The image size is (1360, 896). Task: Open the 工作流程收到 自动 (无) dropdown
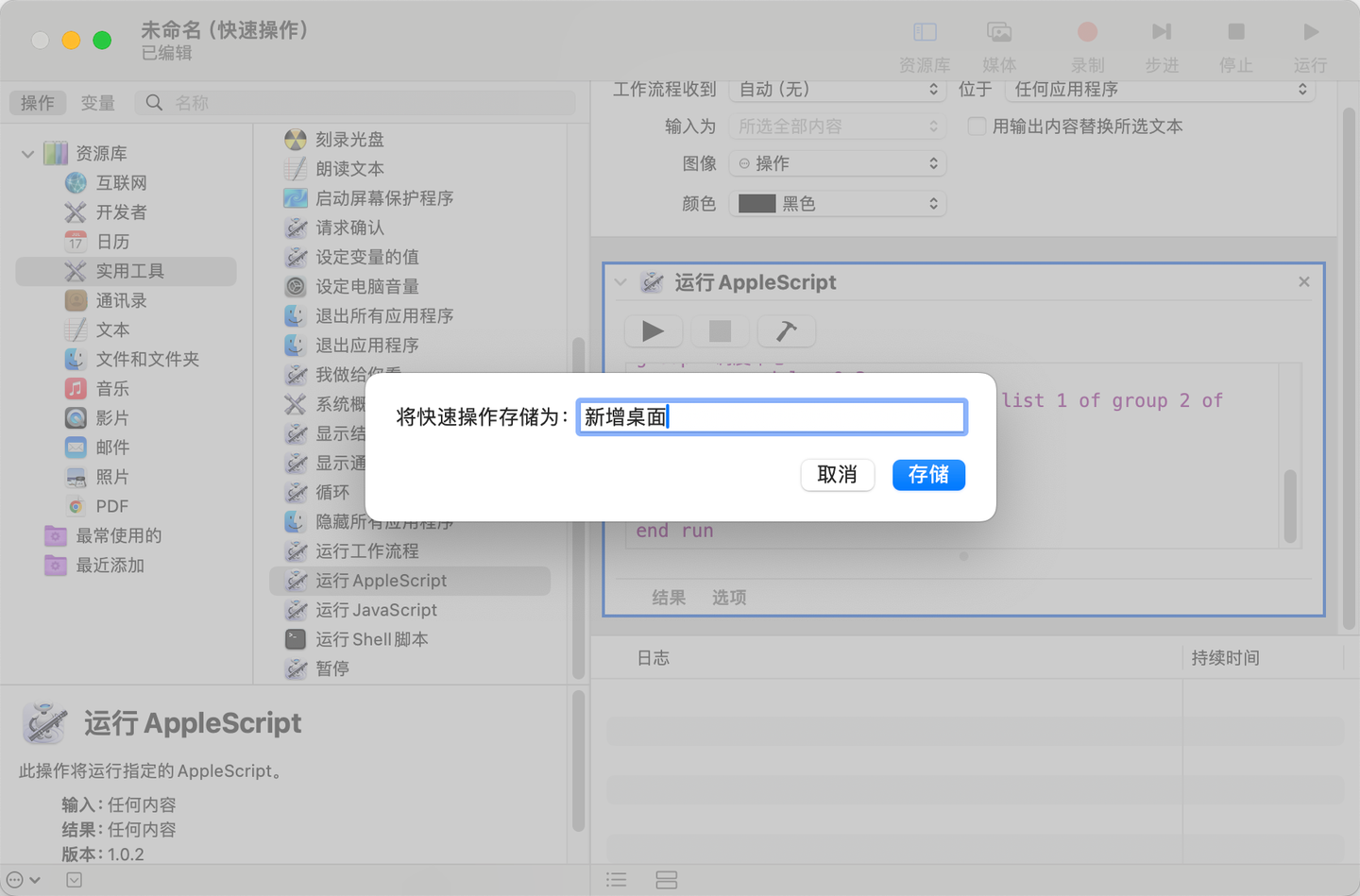point(838,89)
